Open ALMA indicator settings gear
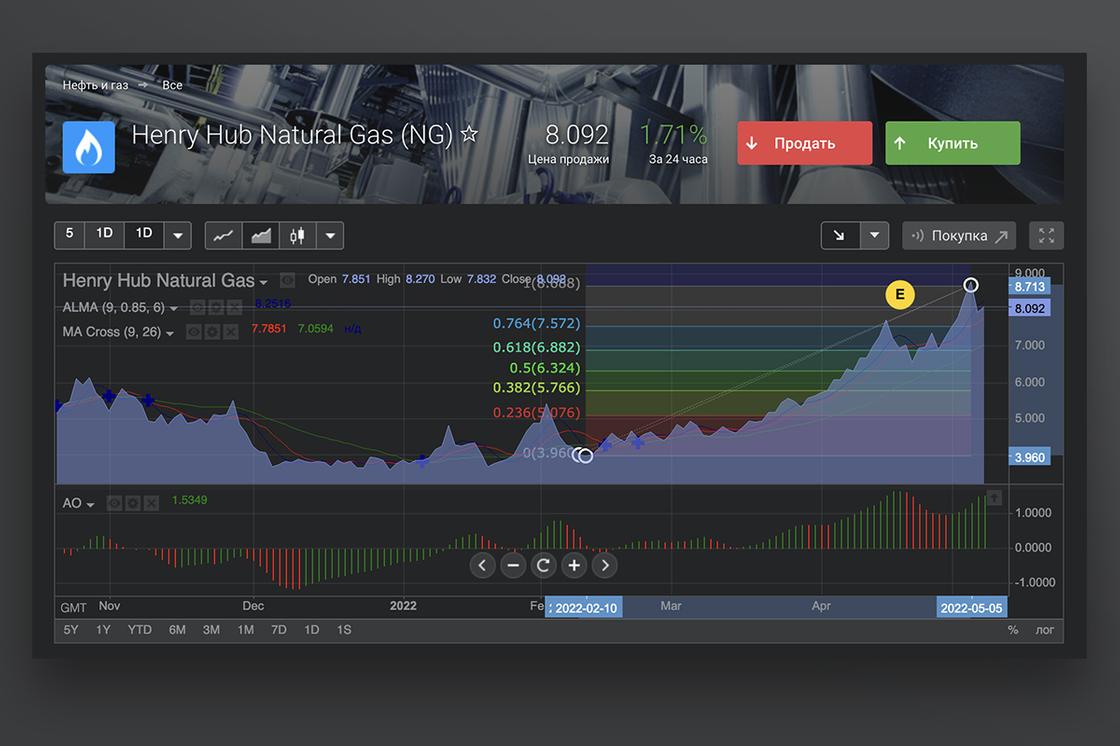The height and width of the screenshot is (746, 1120). click(216, 308)
